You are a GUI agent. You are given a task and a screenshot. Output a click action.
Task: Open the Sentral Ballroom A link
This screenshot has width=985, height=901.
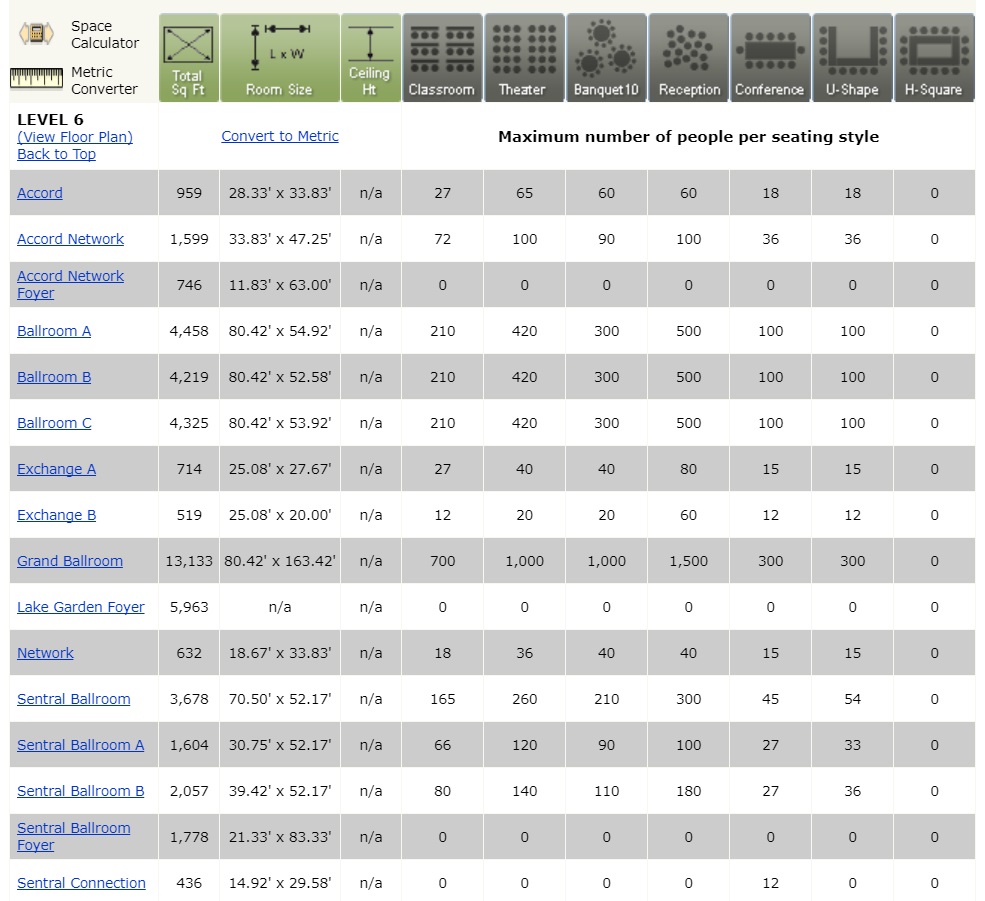pyautogui.click(x=80, y=745)
